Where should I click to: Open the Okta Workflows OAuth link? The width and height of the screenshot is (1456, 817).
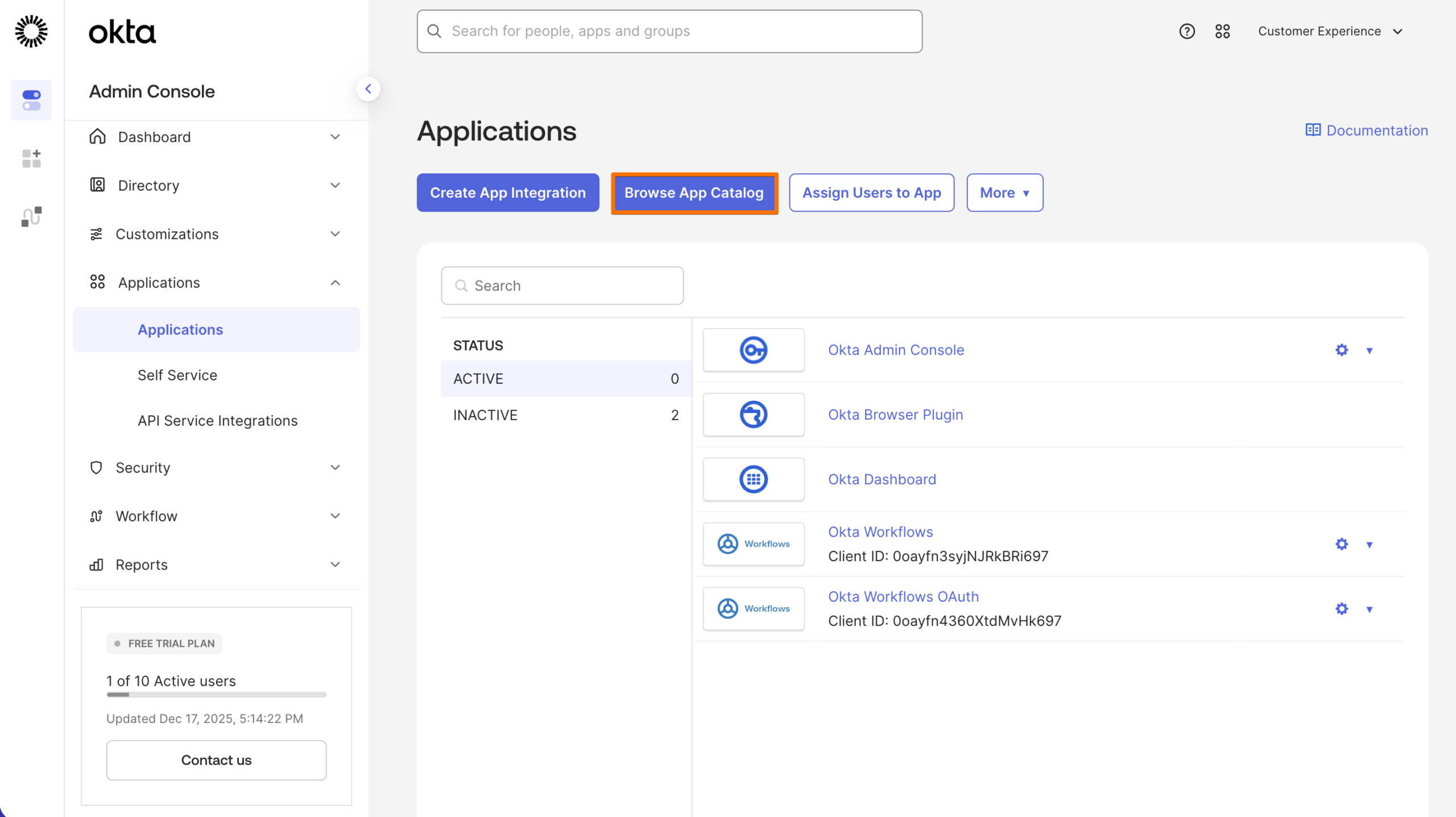point(903,596)
